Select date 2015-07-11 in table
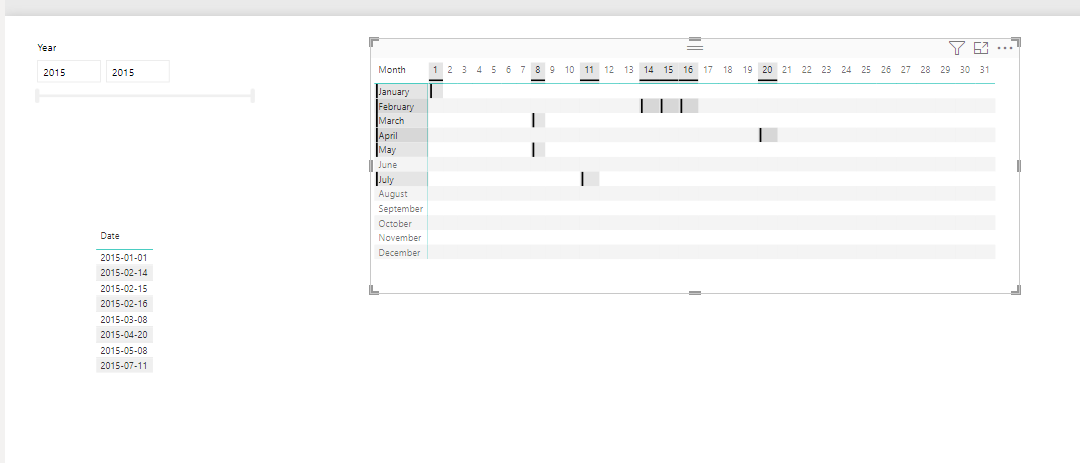 124,366
